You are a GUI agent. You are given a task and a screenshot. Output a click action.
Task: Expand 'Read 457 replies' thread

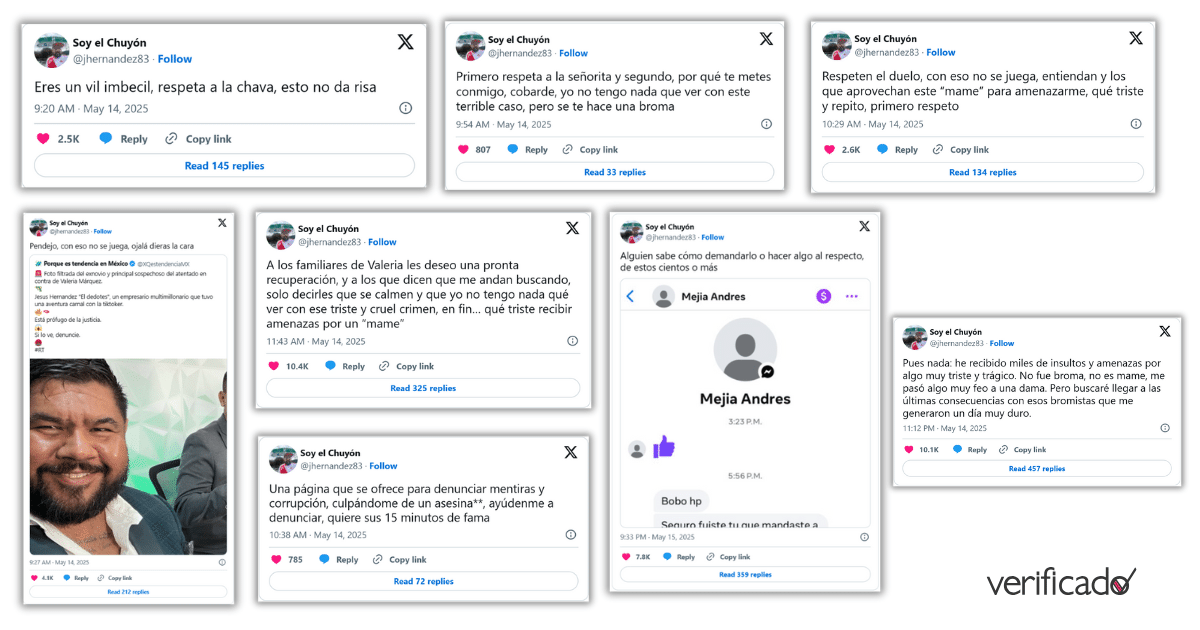pos(1036,468)
